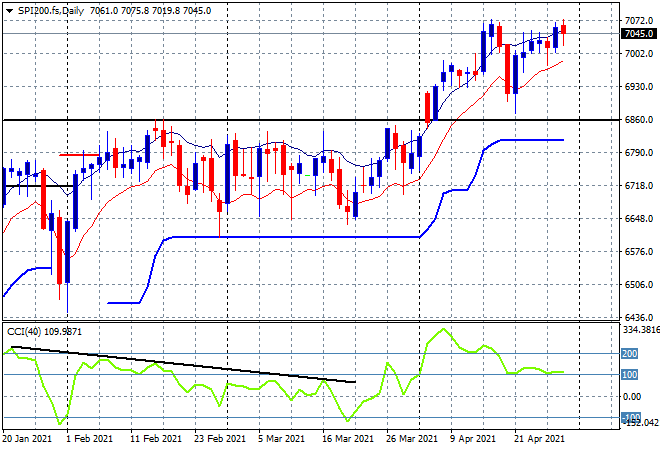The width and height of the screenshot is (660, 450).
Task: Click the CCI(40) 109.9871 indicator label
Action: click(44, 332)
